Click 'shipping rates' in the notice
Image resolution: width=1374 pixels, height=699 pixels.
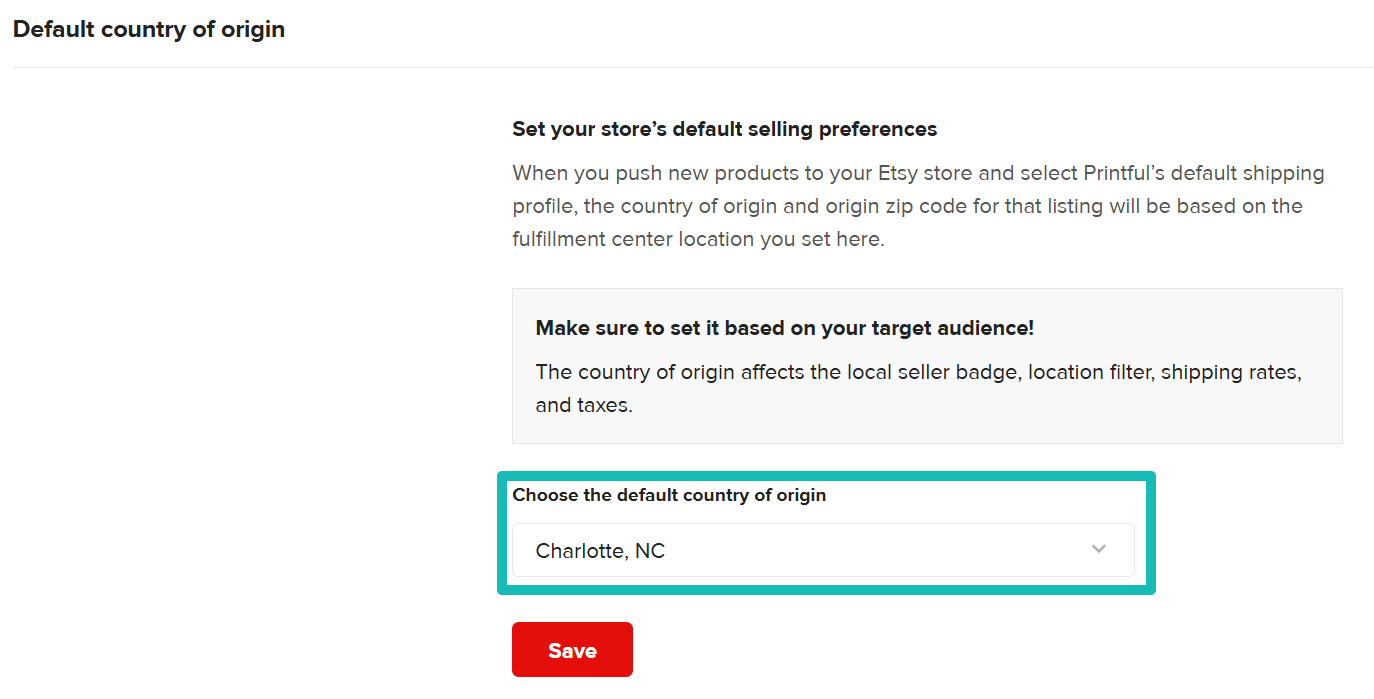tap(1234, 372)
